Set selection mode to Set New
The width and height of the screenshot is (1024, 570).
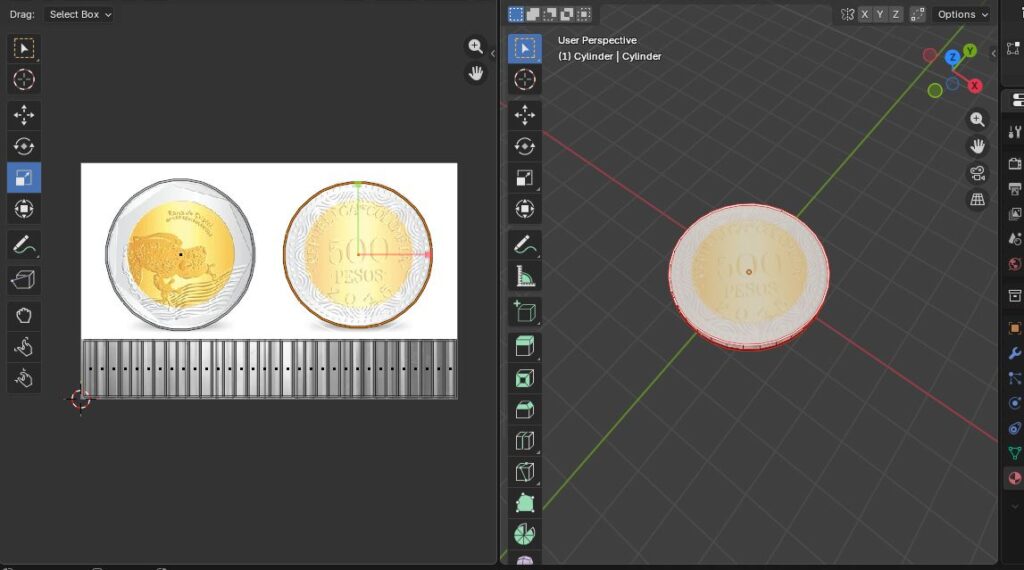(516, 14)
